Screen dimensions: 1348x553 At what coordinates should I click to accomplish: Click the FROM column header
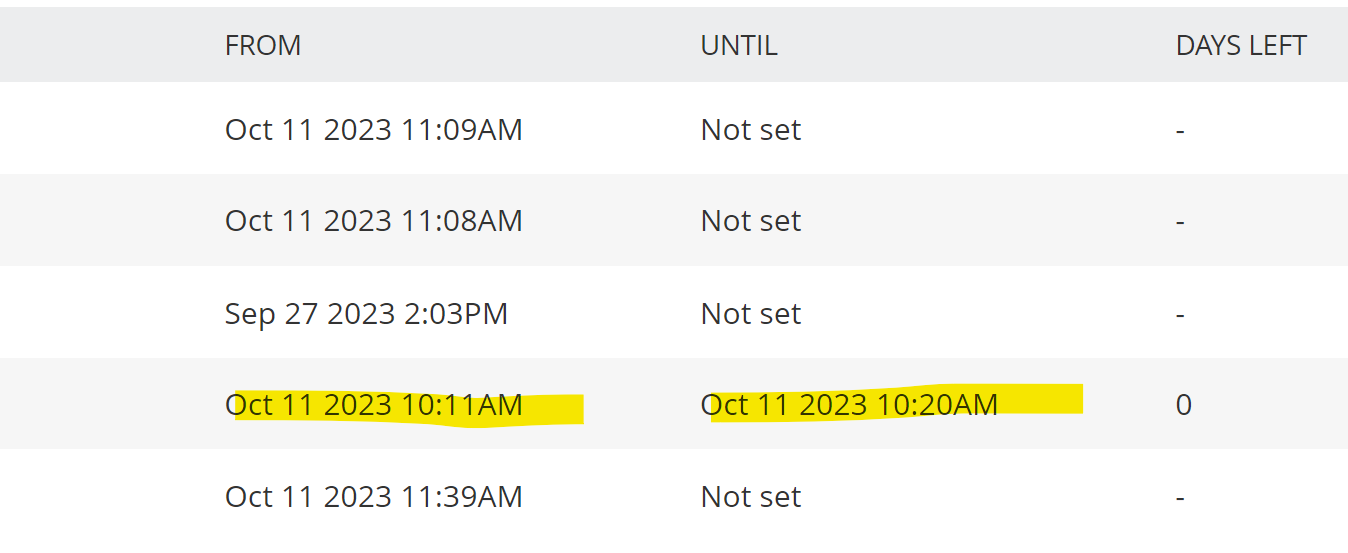[x=263, y=46]
